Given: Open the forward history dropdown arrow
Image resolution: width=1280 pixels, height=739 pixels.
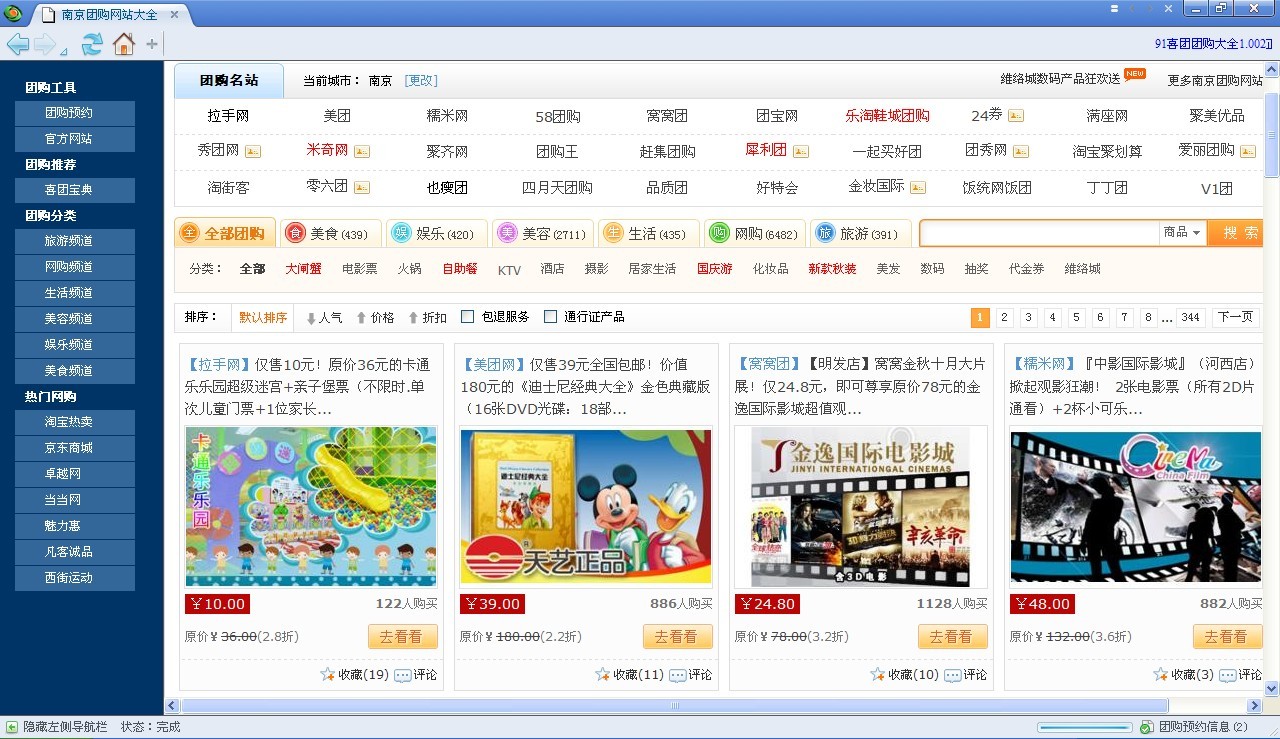Looking at the screenshot, I should (64, 50).
